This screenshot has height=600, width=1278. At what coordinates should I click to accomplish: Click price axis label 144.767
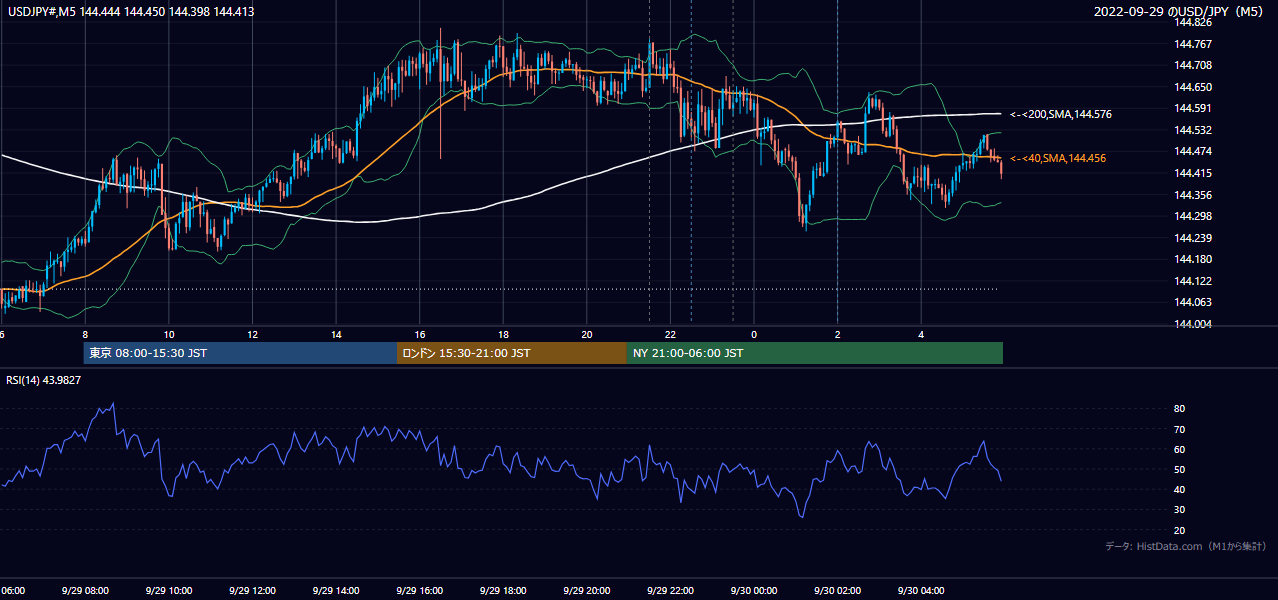[x=1193, y=44]
